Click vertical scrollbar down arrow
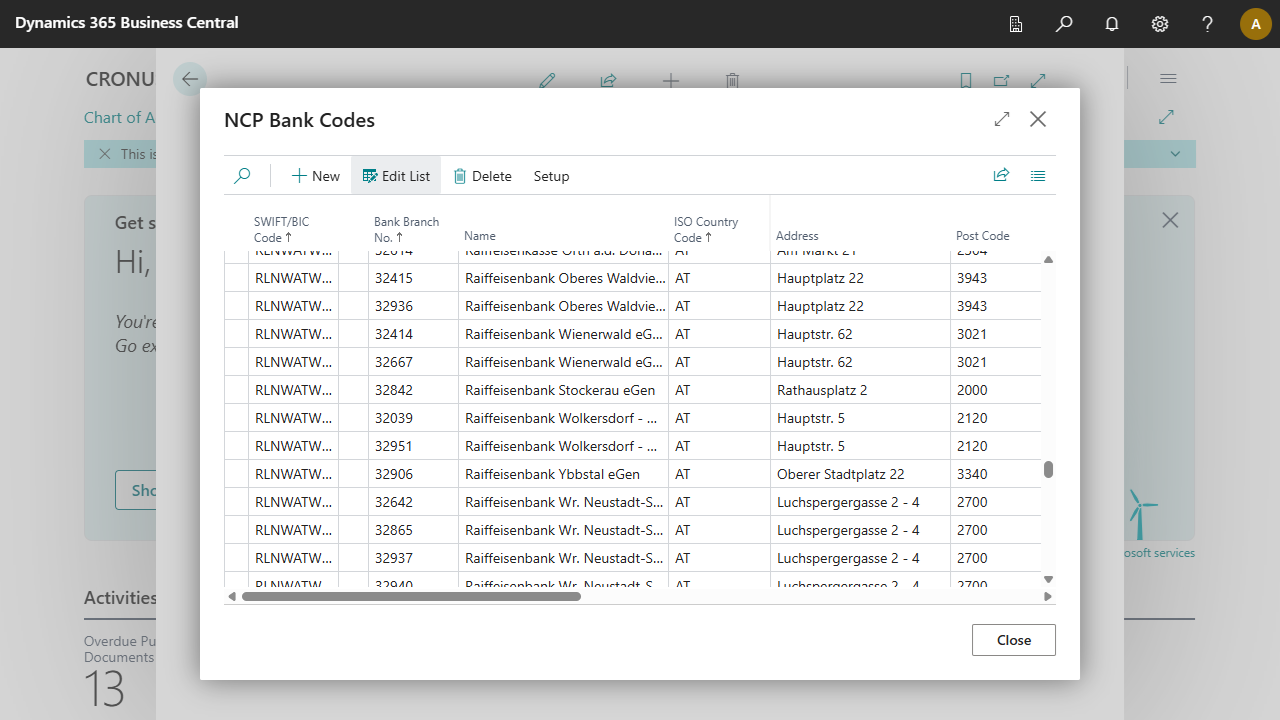This screenshot has width=1280, height=720. coord(1049,579)
